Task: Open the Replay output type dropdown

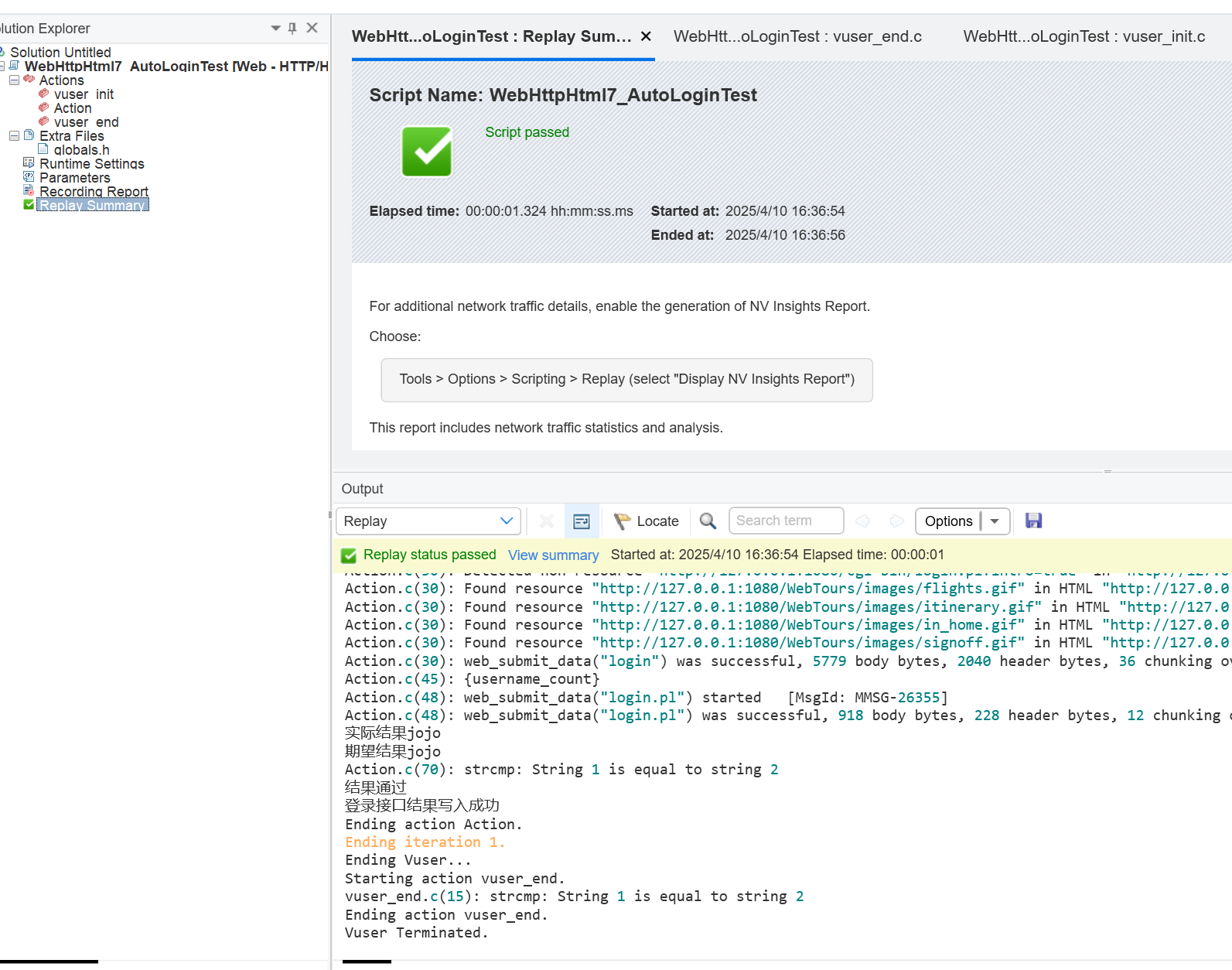Action: (428, 521)
